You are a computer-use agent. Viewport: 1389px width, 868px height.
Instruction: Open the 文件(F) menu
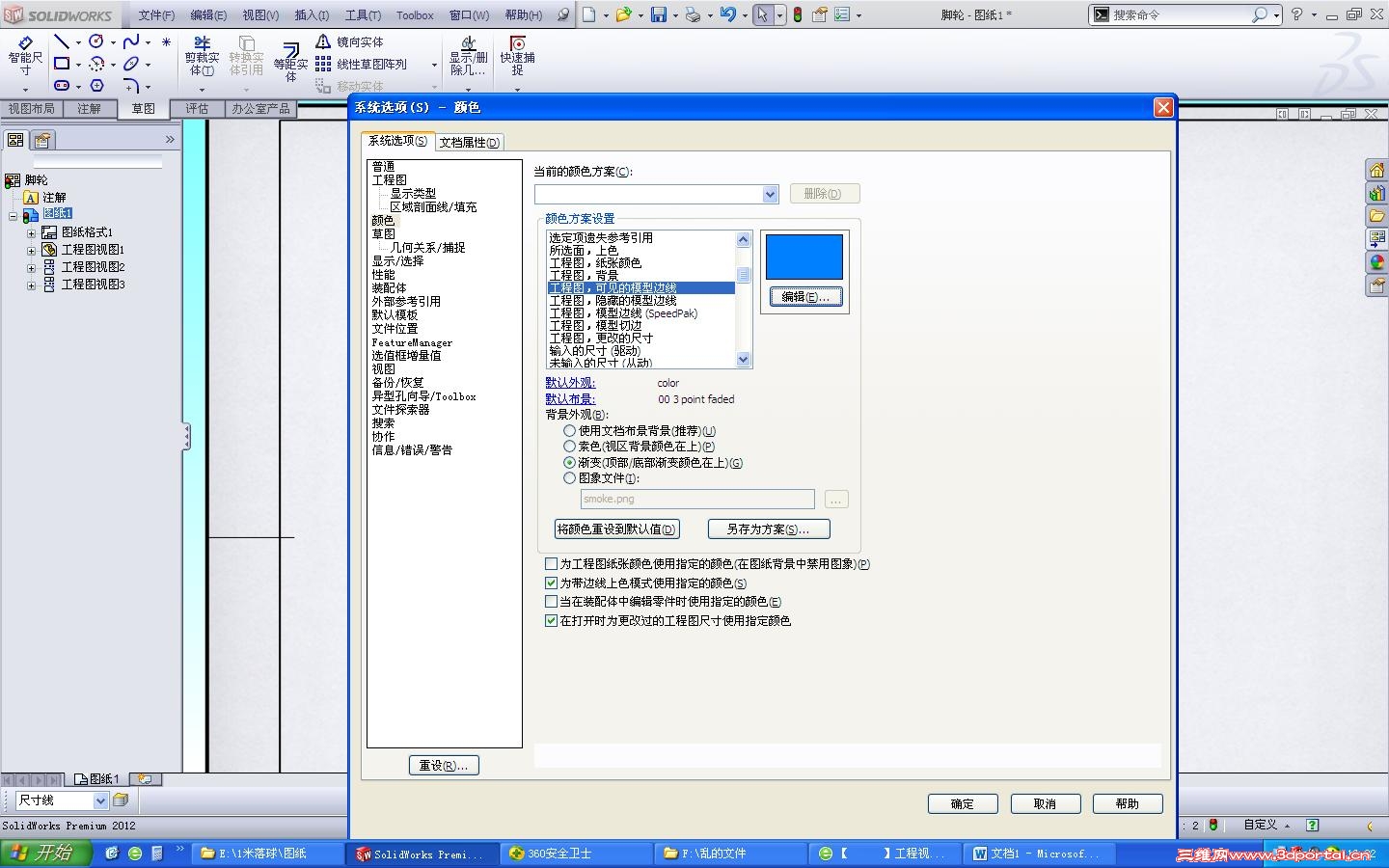tap(156, 15)
